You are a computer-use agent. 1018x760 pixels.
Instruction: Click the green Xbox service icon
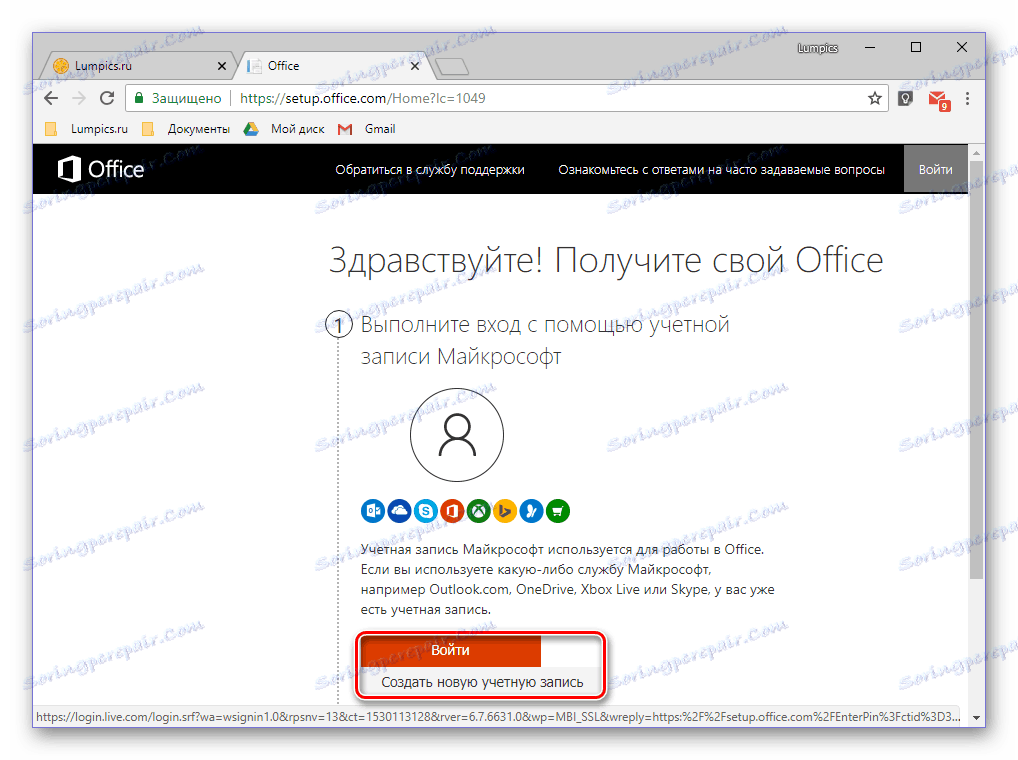[478, 511]
